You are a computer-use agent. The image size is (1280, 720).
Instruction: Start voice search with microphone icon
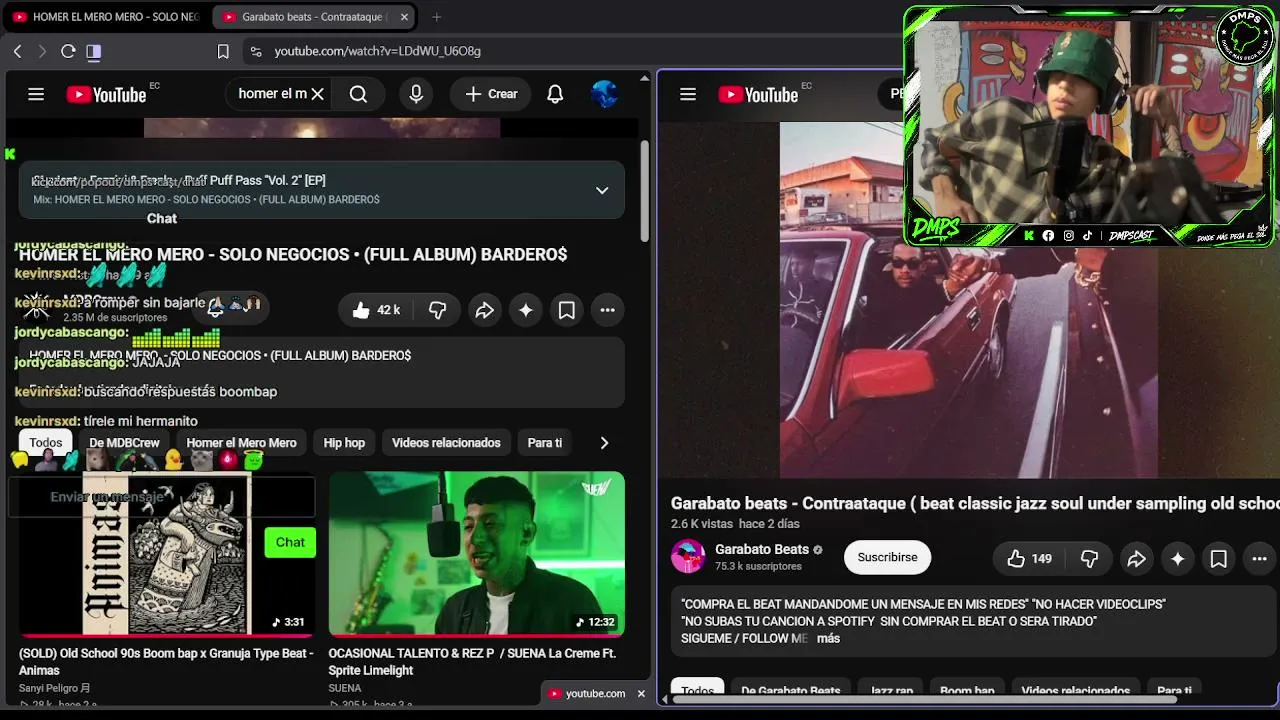tap(416, 94)
